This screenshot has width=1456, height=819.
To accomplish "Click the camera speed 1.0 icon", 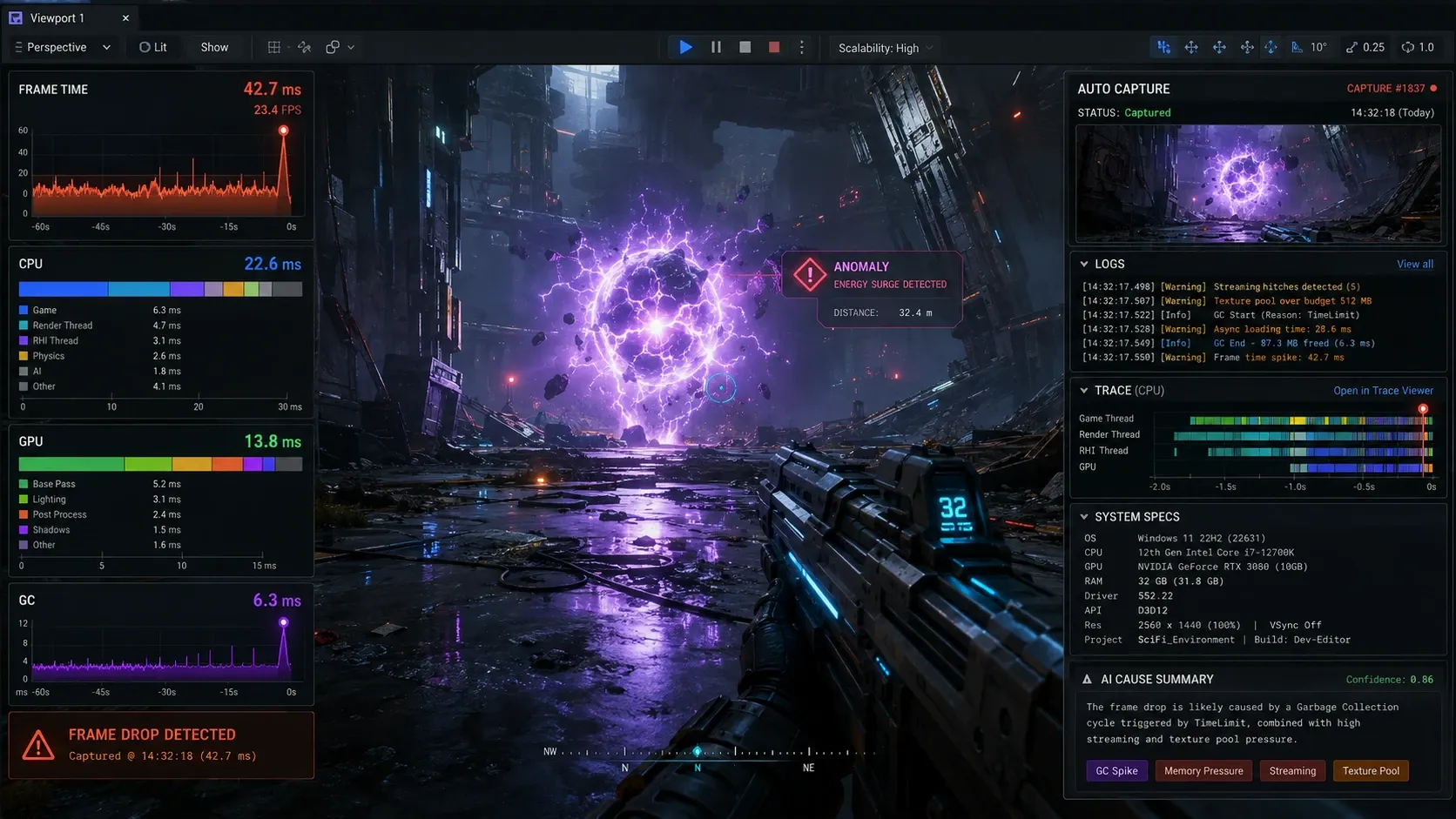I will tap(1408, 47).
